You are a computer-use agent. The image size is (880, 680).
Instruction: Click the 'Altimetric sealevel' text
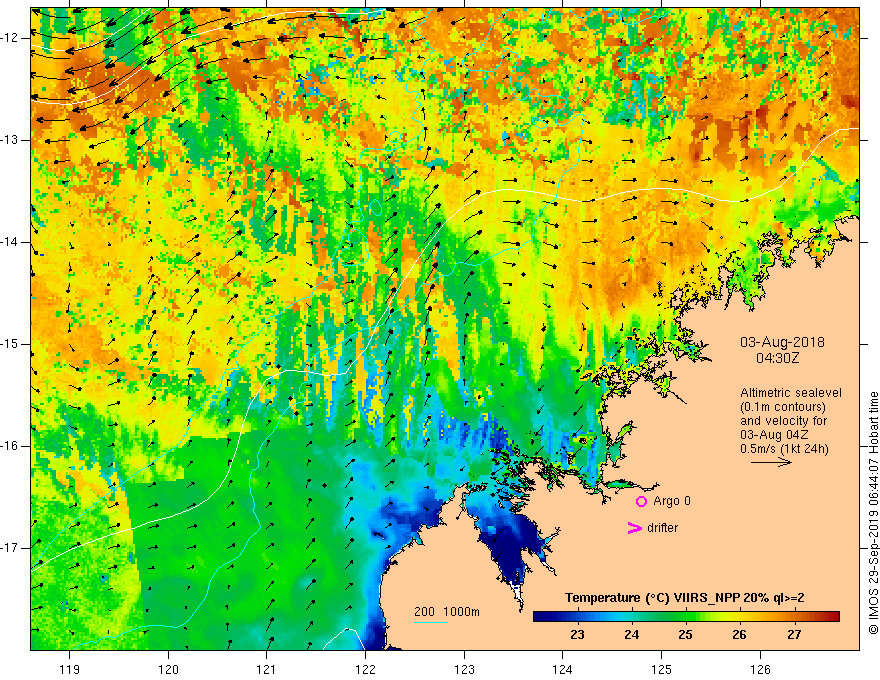pyautogui.click(x=791, y=393)
